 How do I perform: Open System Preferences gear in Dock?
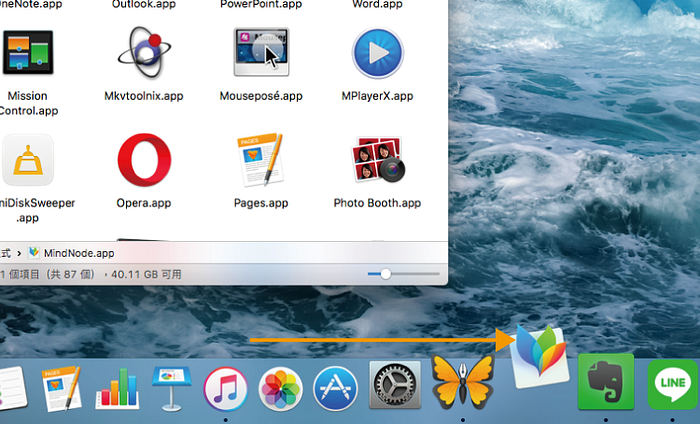point(395,385)
